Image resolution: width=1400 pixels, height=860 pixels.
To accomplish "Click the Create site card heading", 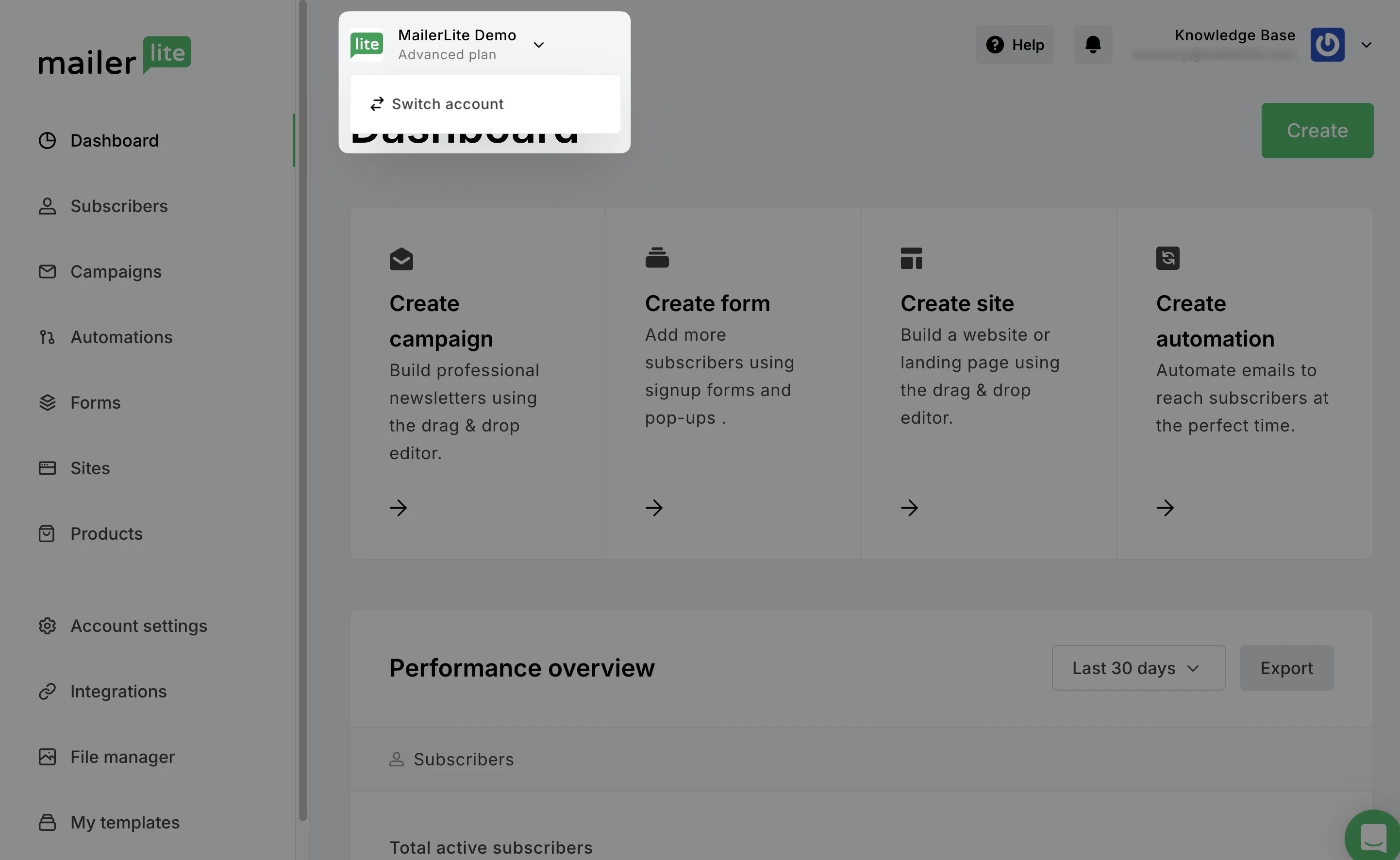I will [957, 303].
